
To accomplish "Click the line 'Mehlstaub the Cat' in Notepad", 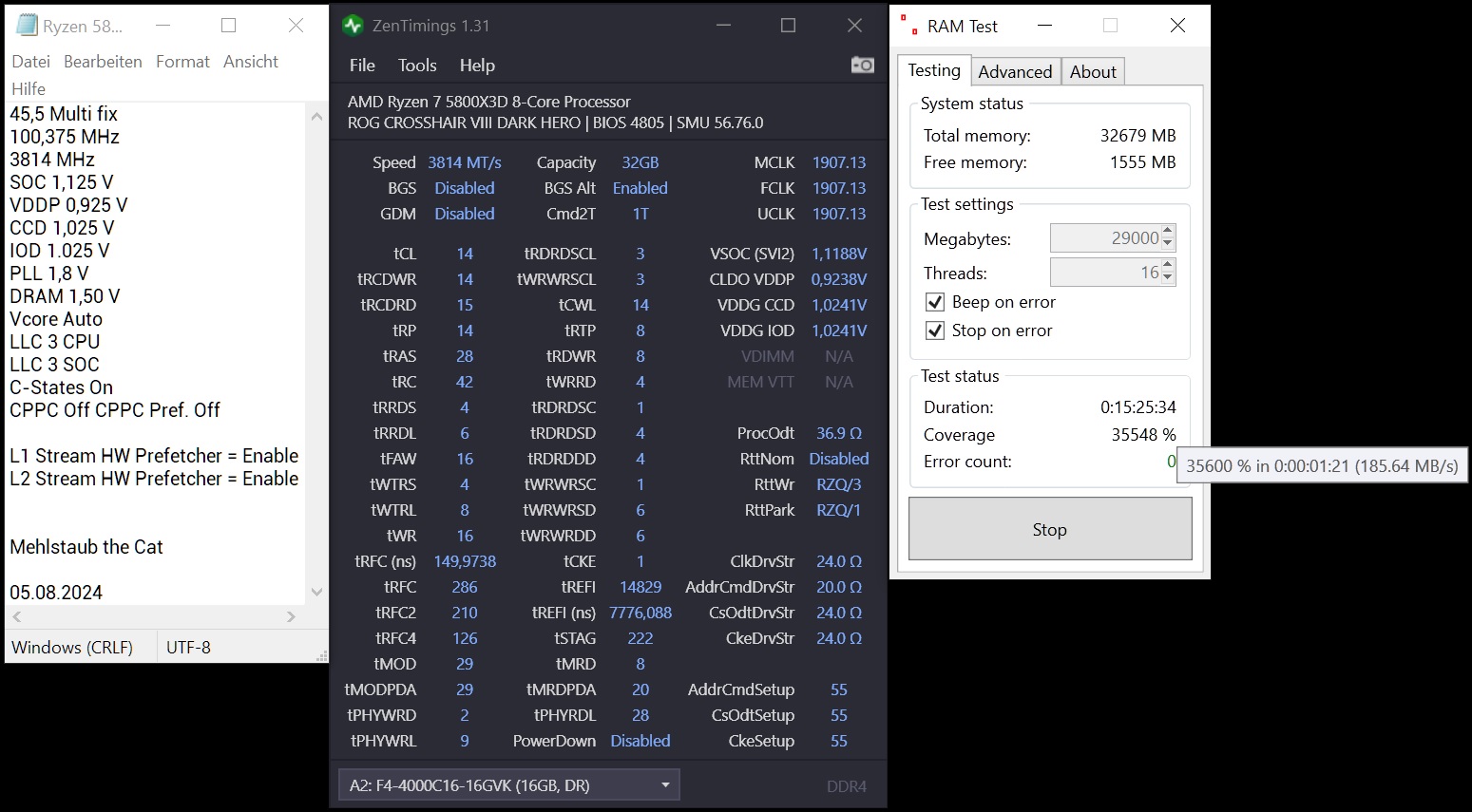I will (x=86, y=547).
